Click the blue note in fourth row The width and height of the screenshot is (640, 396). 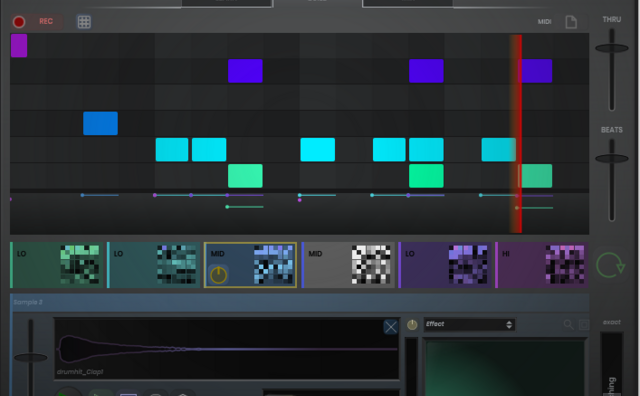(100, 123)
